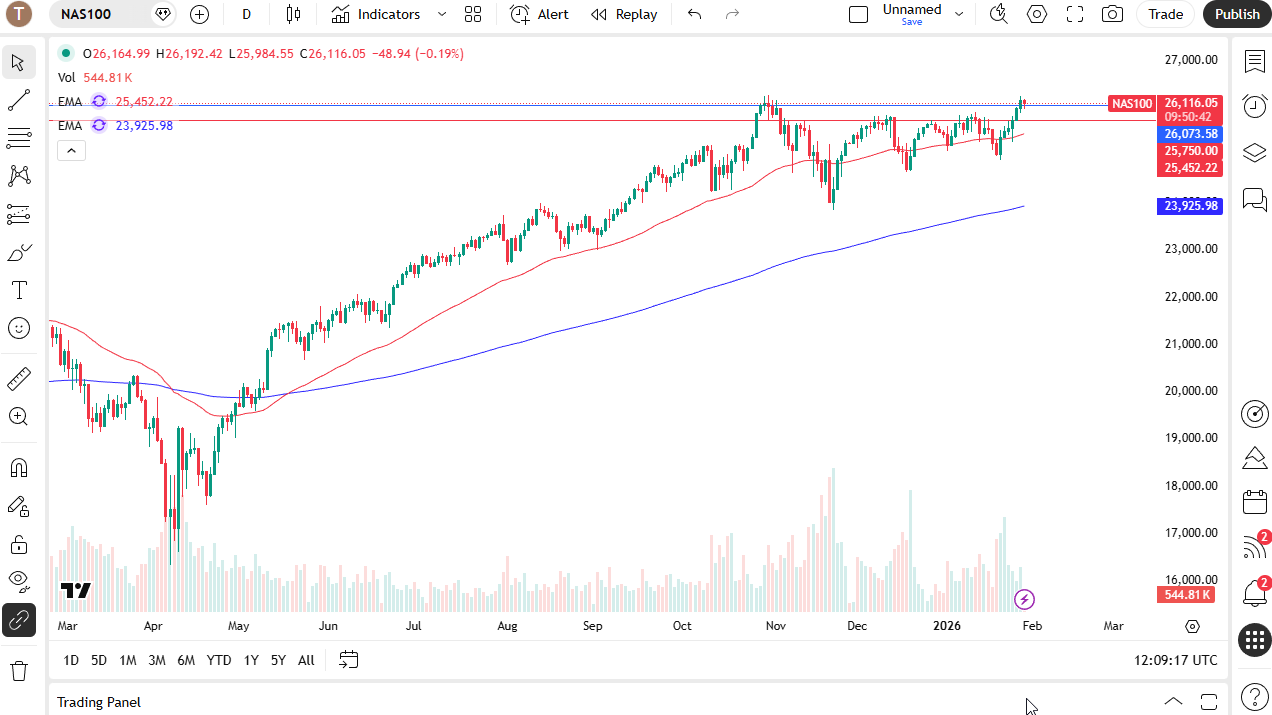Viewport: 1272px width, 715px height.
Task: Redo the last chart action
Action: pyautogui.click(x=732, y=14)
